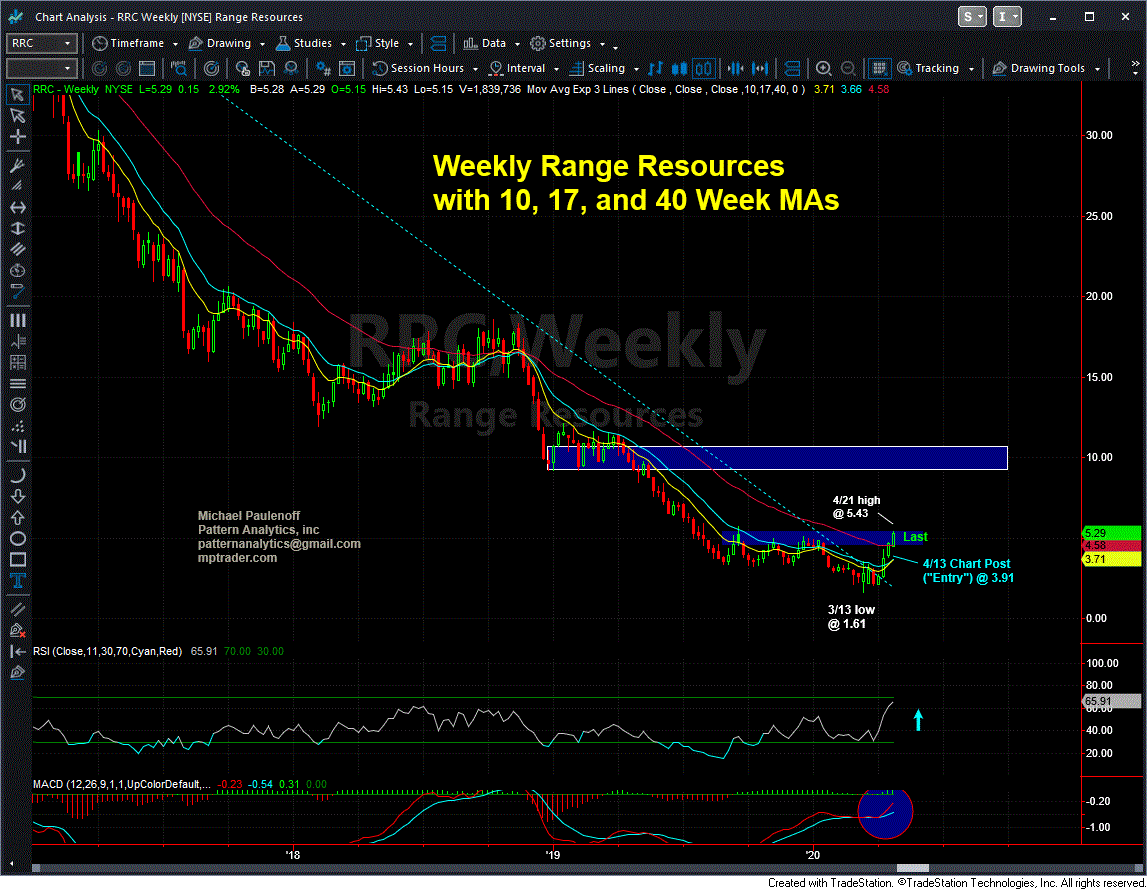Screen dimensions: 1147x889
Task: Click the yellow 3.71 moving average tag
Action: (x=1110, y=559)
